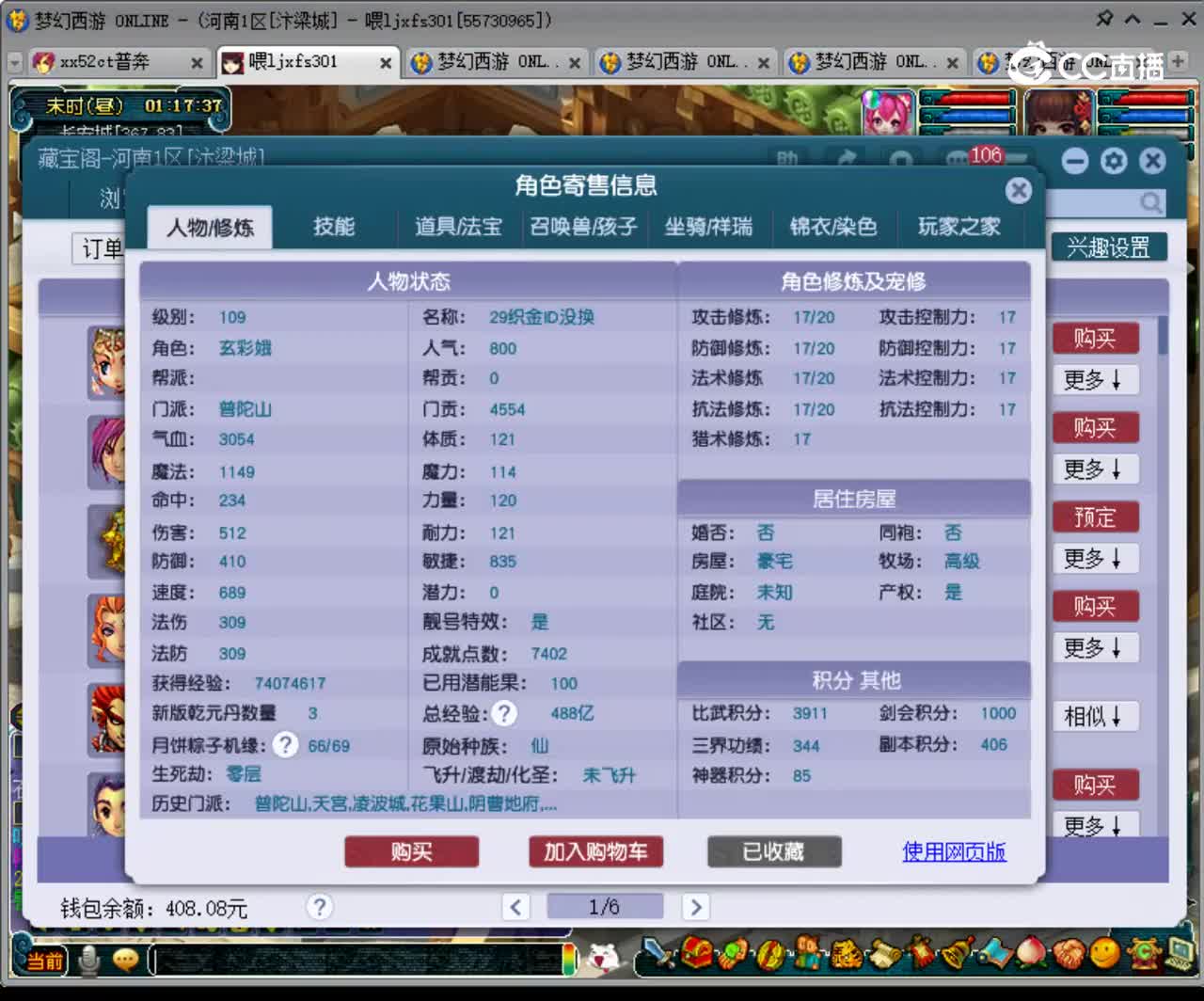
Task: Close the 角色寄售信息 dialog
Action: (x=1018, y=191)
